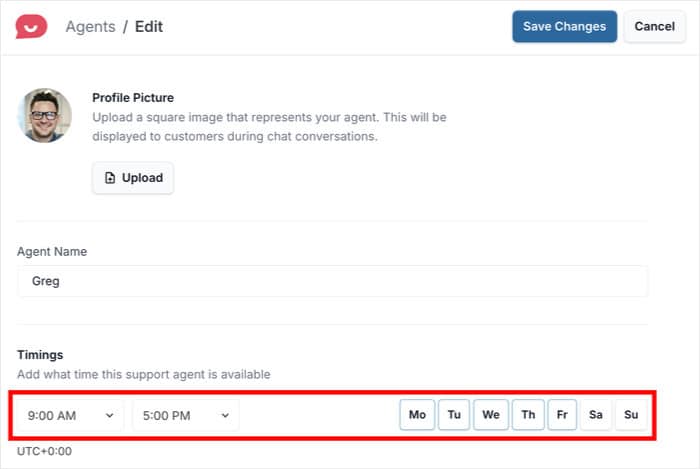Click the Upload file icon button
Viewport: 700px width, 469px height.
pos(133,178)
